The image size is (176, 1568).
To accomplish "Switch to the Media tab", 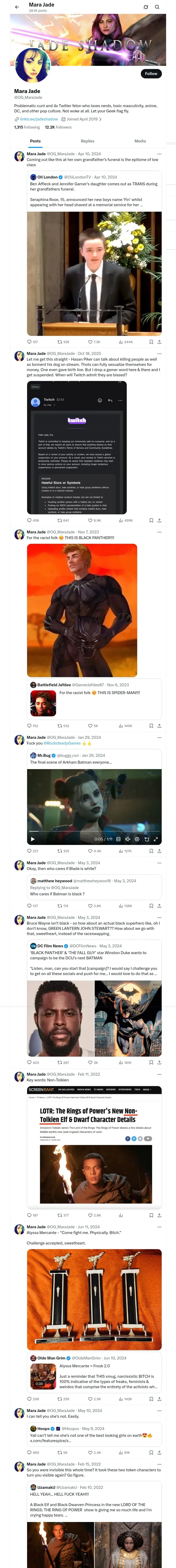I will pos(140,141).
